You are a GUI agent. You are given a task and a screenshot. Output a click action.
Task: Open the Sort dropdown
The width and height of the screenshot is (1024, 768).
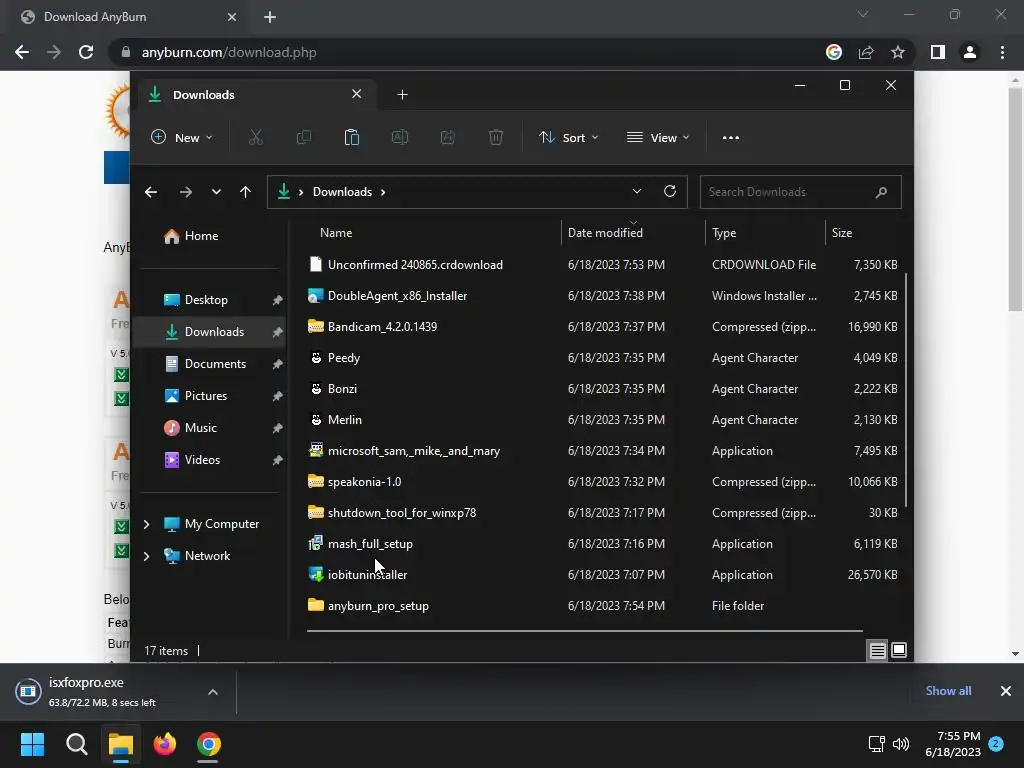click(568, 138)
